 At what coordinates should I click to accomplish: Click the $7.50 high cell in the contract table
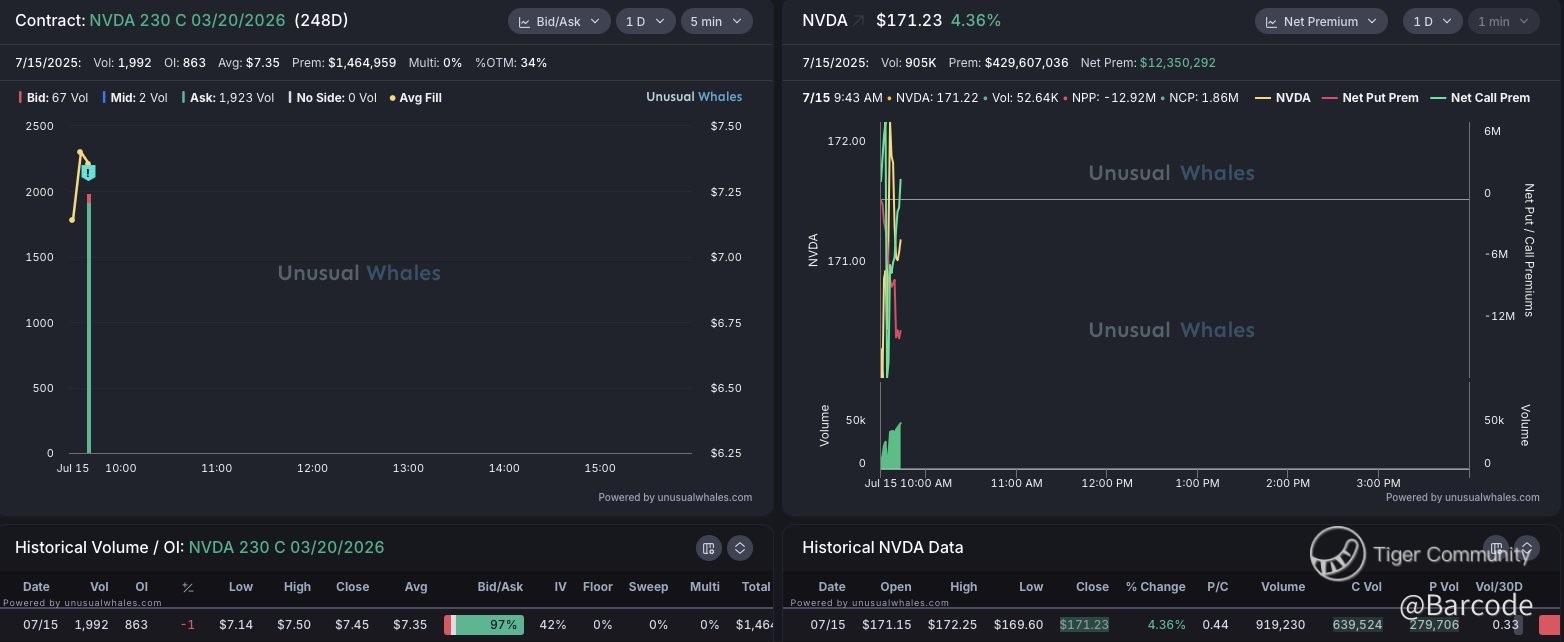[292, 625]
